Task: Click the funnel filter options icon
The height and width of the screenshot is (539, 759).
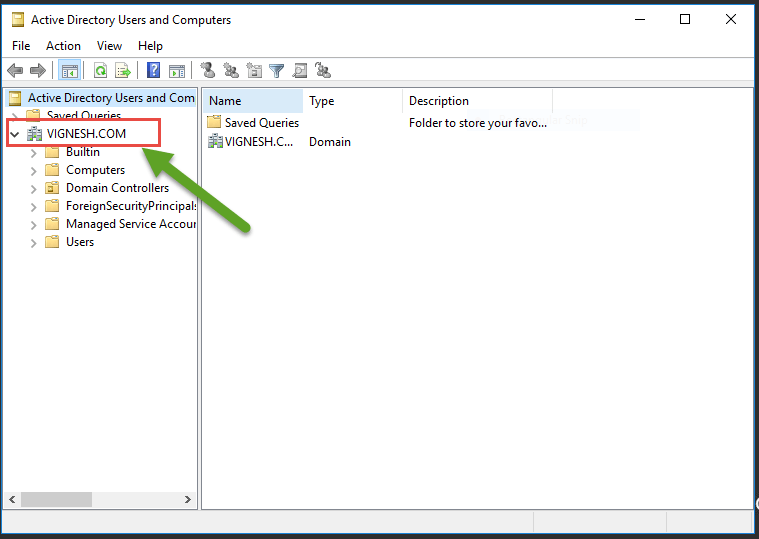Action: pos(276,70)
